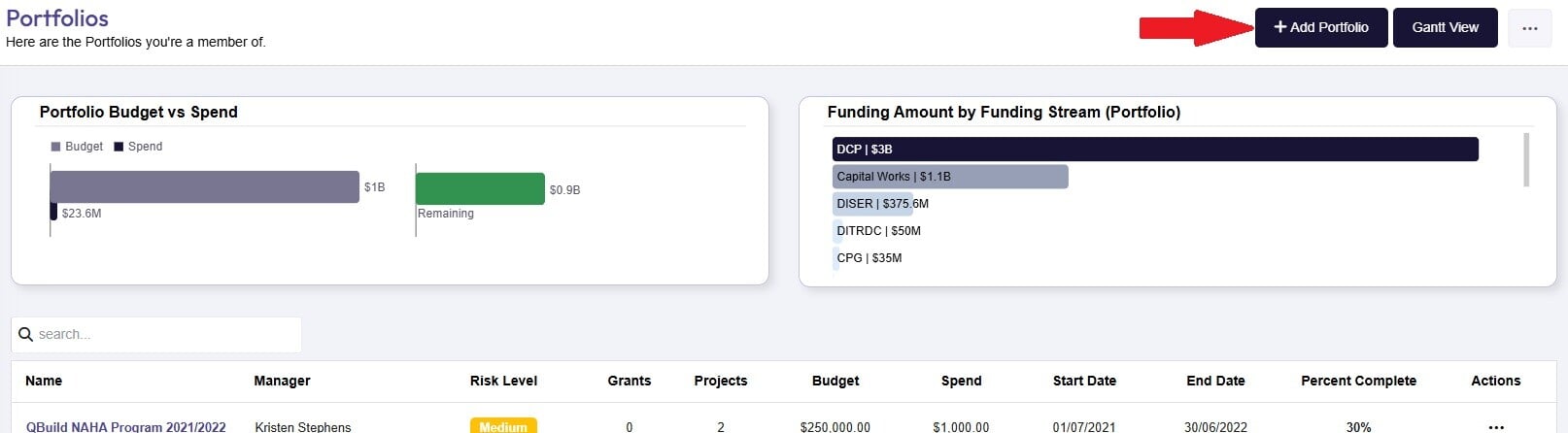
Task: Click the search magnifier icon
Action: 26,334
